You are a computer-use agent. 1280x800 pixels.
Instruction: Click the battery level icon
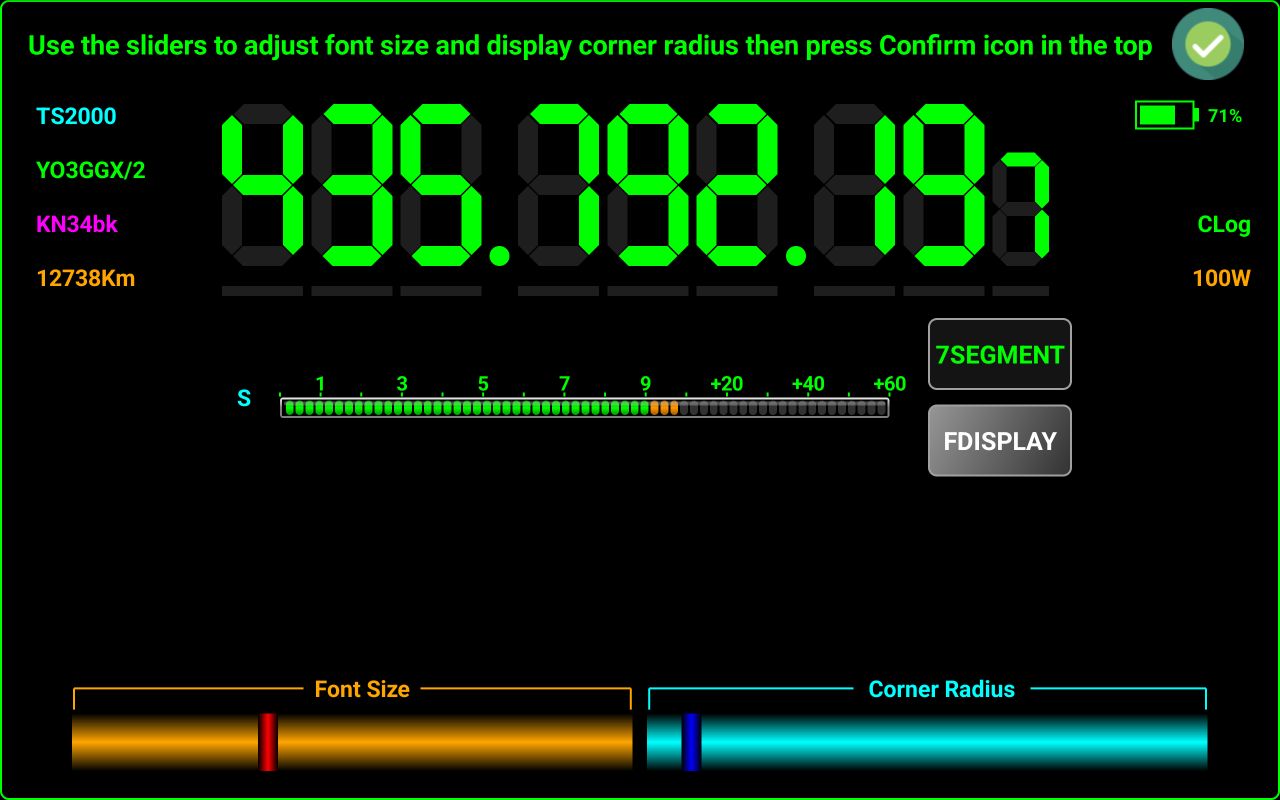(1166, 115)
